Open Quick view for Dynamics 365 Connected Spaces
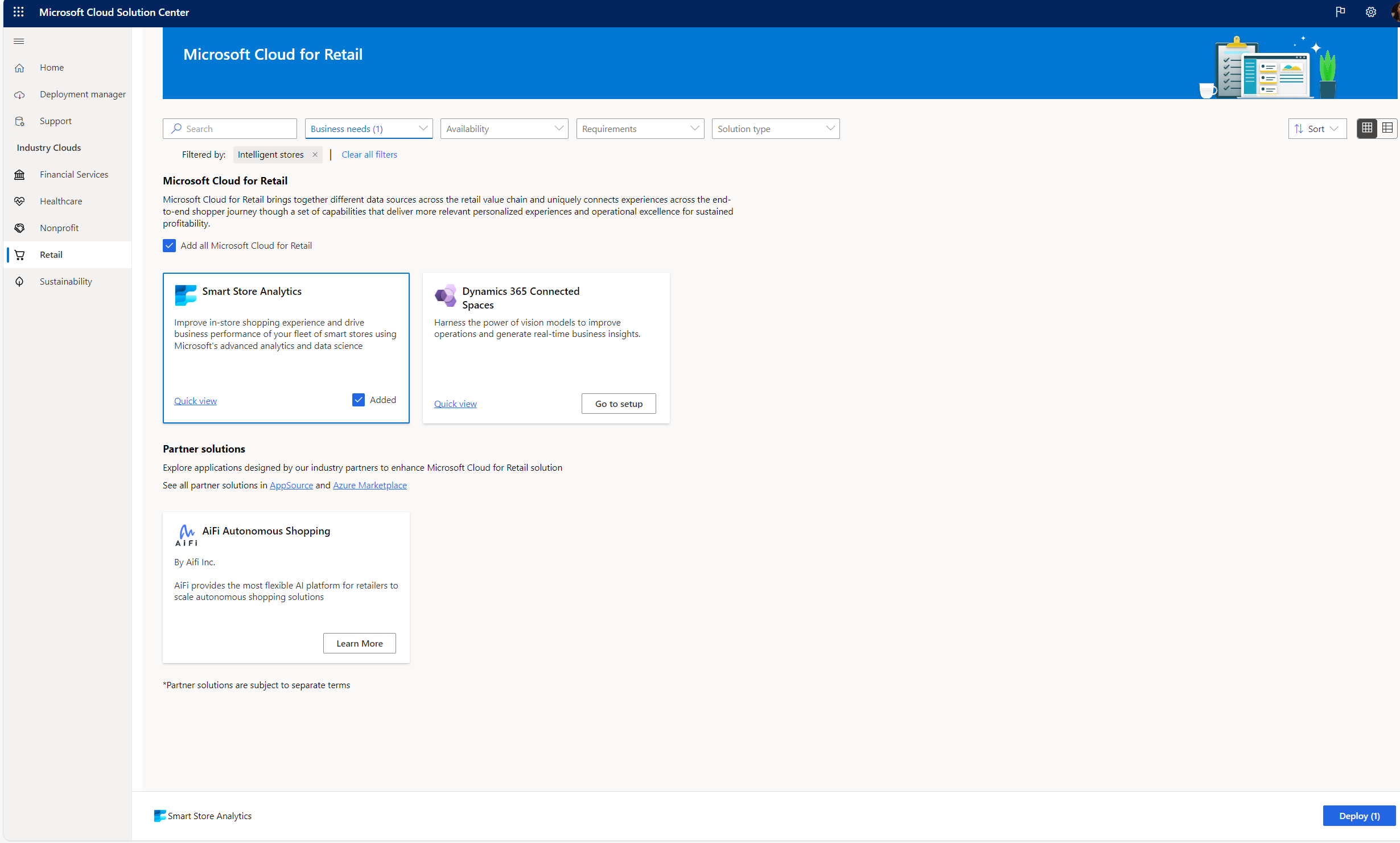Viewport: 1400px width, 843px height. [x=455, y=404]
